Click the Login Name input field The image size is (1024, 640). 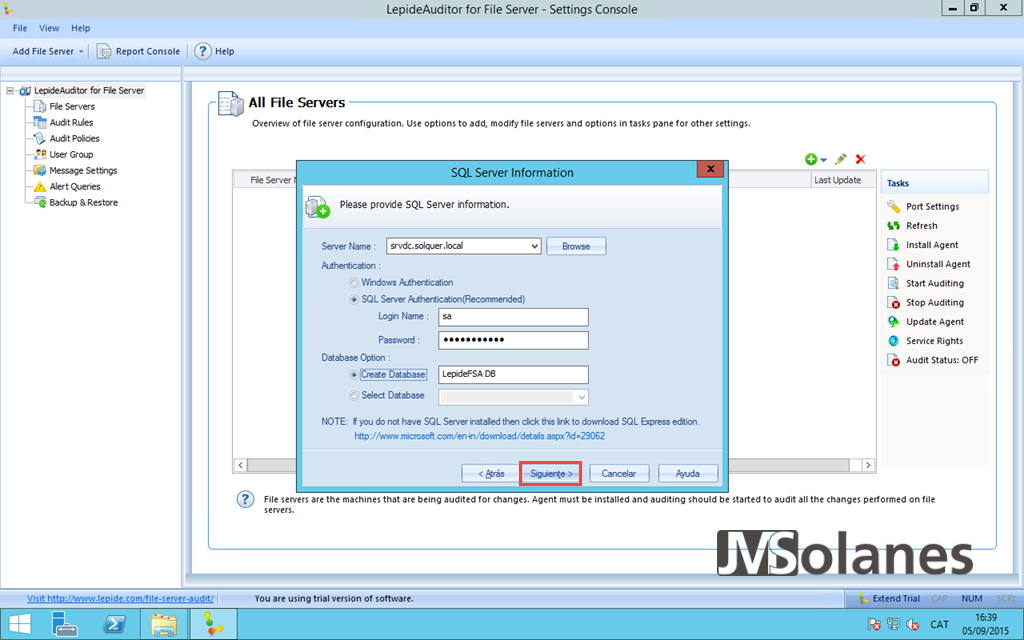[x=513, y=317]
